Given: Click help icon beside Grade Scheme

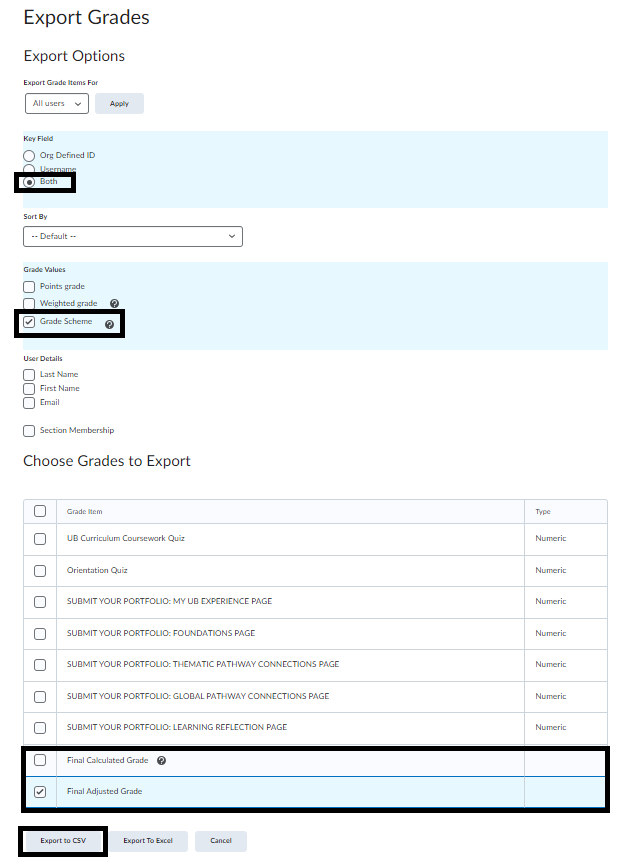Looking at the screenshot, I should [x=109, y=324].
